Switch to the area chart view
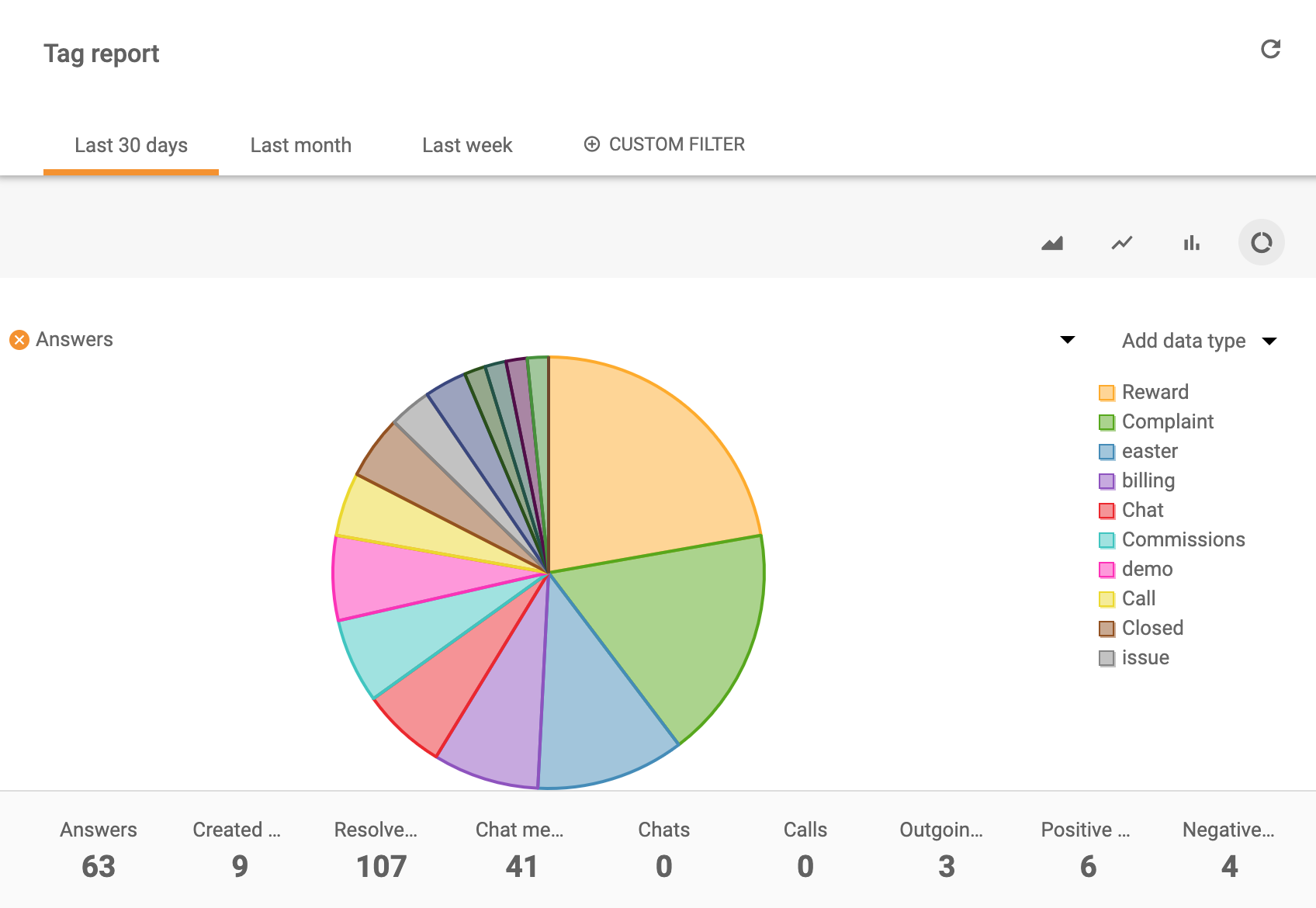 point(1052,242)
